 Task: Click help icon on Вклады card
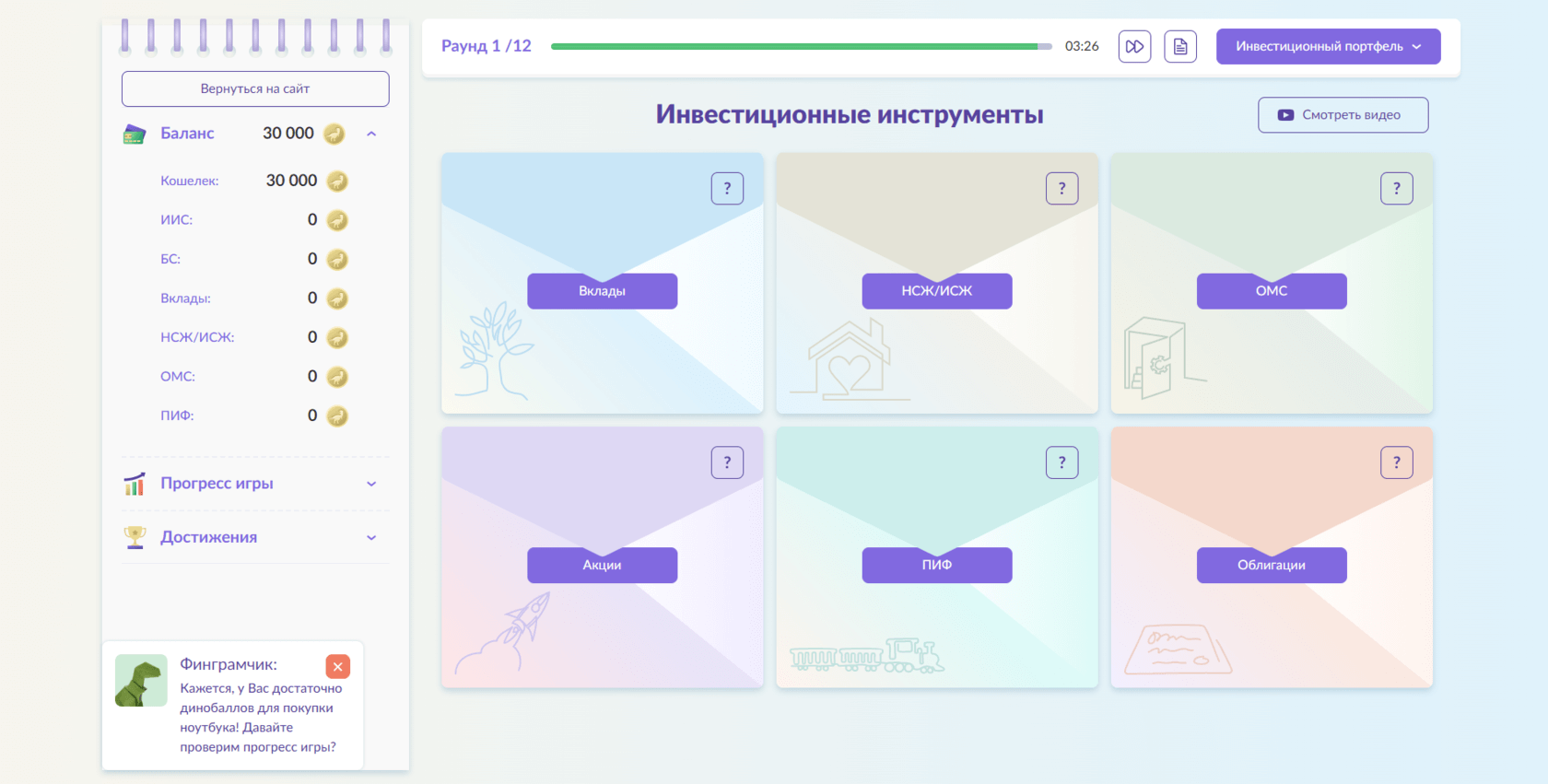pyautogui.click(x=727, y=188)
